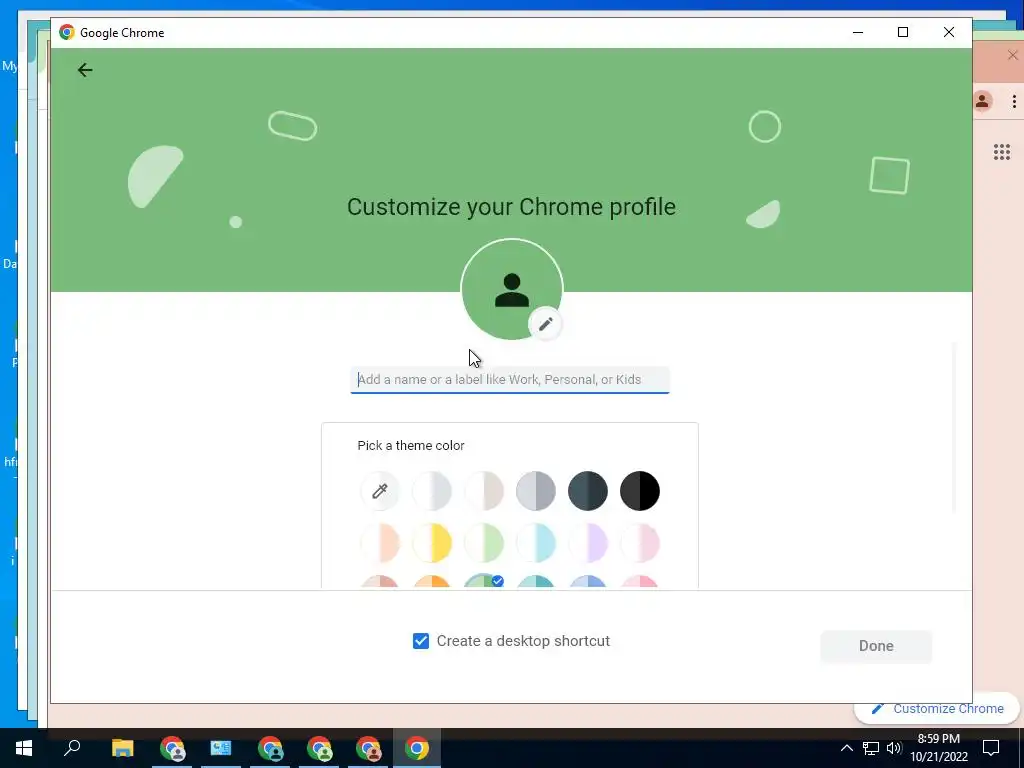Screen dimensions: 1024x768
Task: Show hidden system tray icons
Action: [x=846, y=748]
